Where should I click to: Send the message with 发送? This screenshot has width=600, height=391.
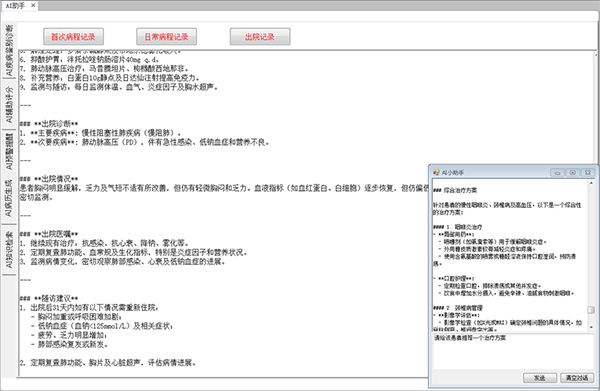click(x=540, y=378)
